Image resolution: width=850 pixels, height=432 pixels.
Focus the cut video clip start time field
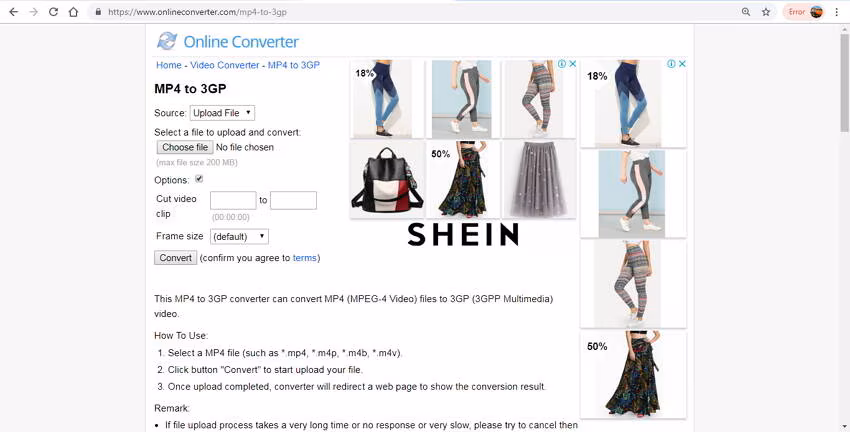pos(233,200)
